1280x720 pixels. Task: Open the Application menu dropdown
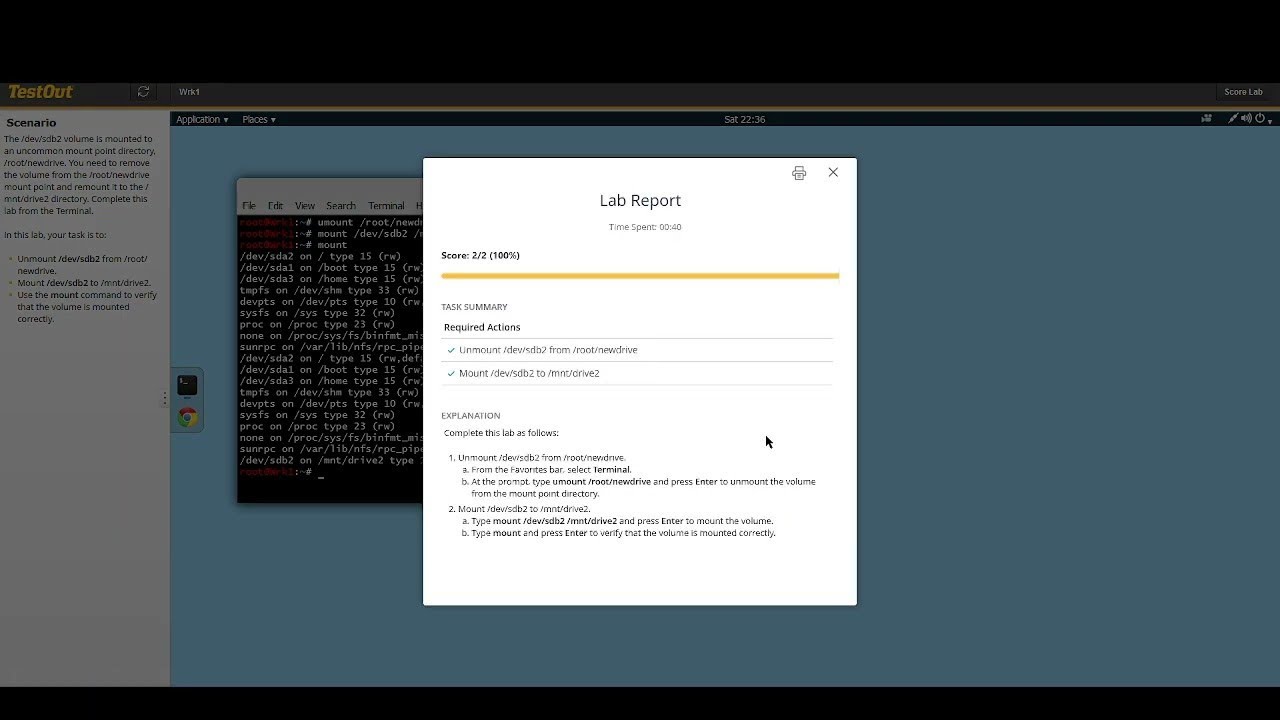pos(202,119)
